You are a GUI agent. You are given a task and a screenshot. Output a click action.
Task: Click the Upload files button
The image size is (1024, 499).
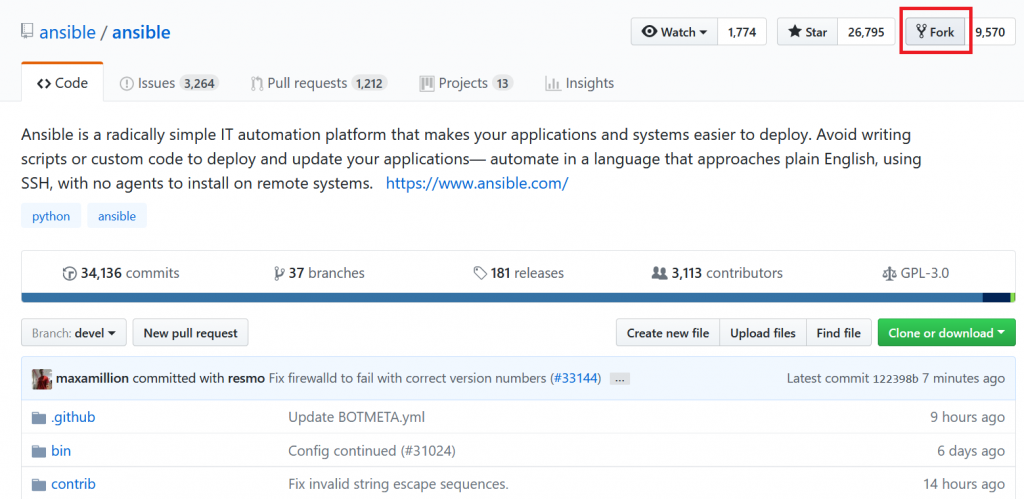click(x=763, y=333)
